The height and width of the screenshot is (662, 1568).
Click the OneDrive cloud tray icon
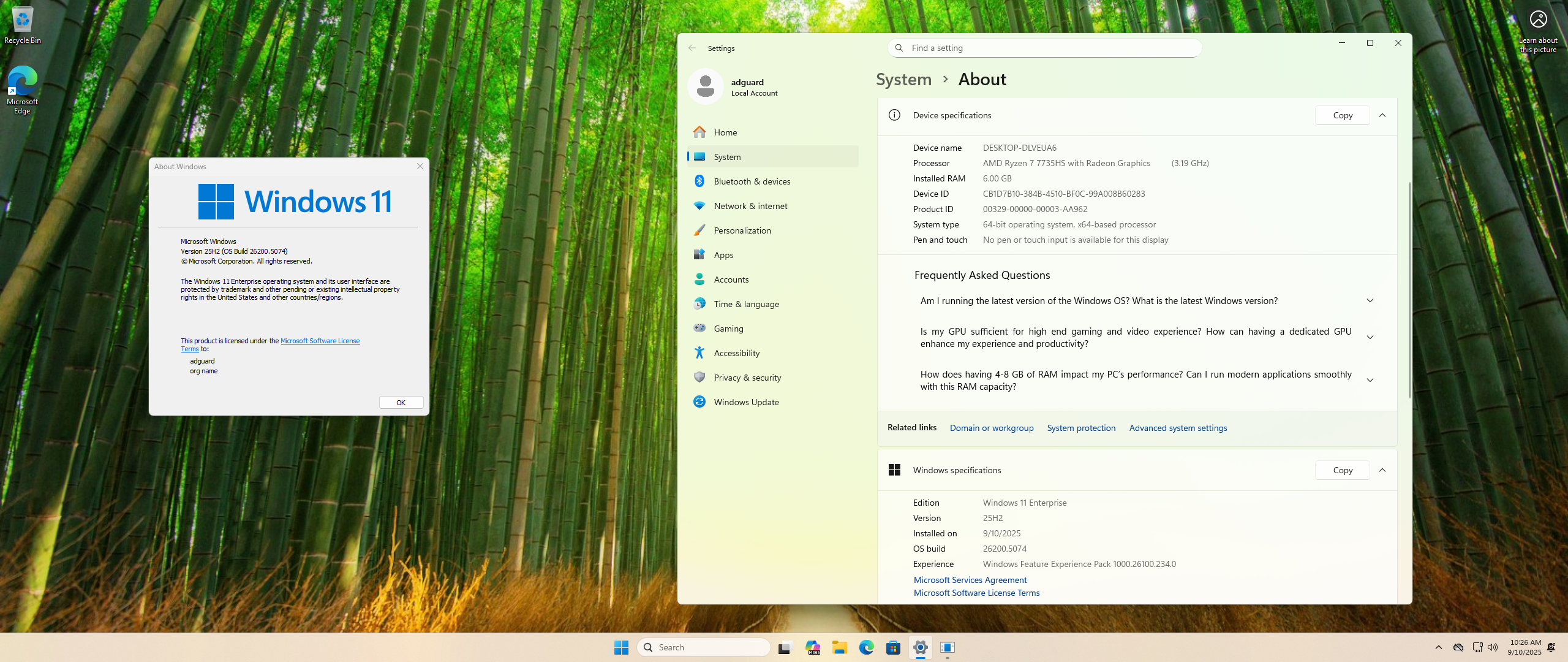[1458, 647]
